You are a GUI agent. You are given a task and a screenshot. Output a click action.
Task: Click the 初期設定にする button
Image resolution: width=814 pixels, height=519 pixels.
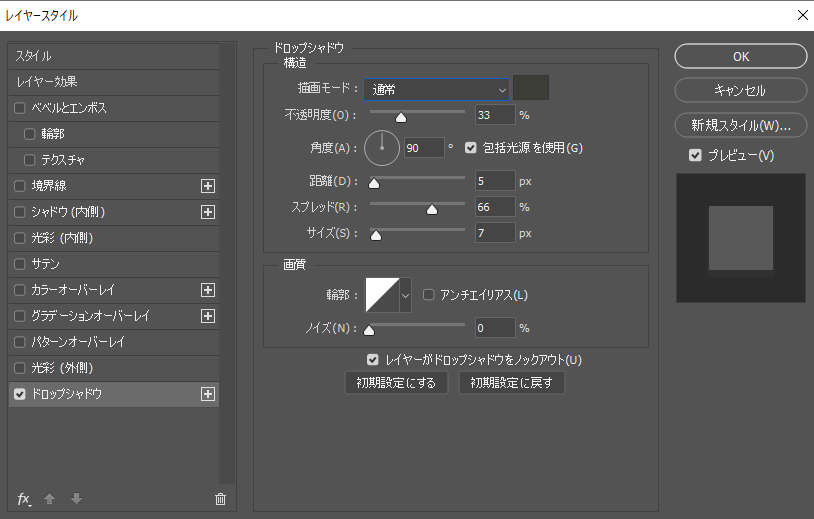pos(396,383)
